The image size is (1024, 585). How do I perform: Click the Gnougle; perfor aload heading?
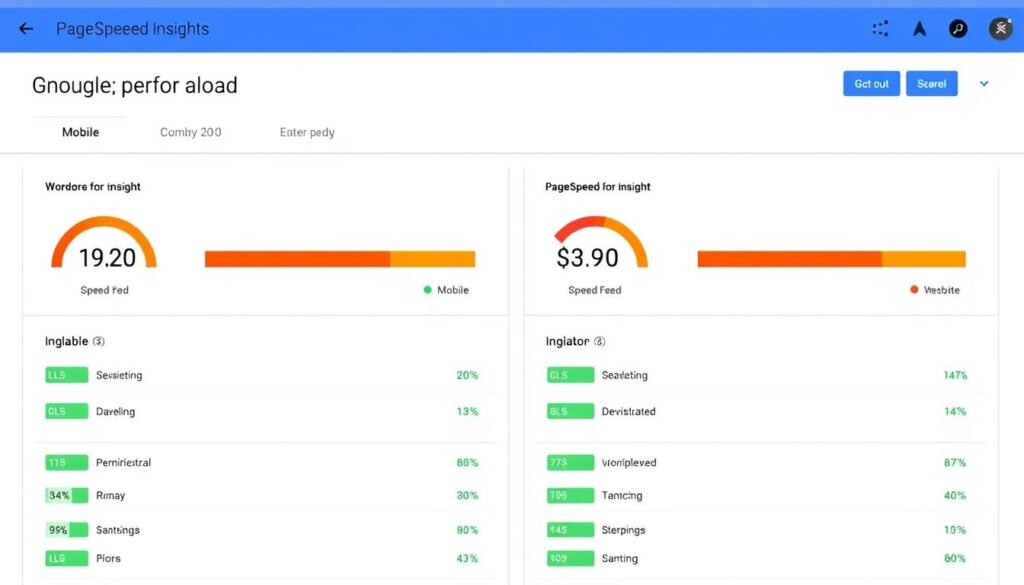[x=135, y=86]
